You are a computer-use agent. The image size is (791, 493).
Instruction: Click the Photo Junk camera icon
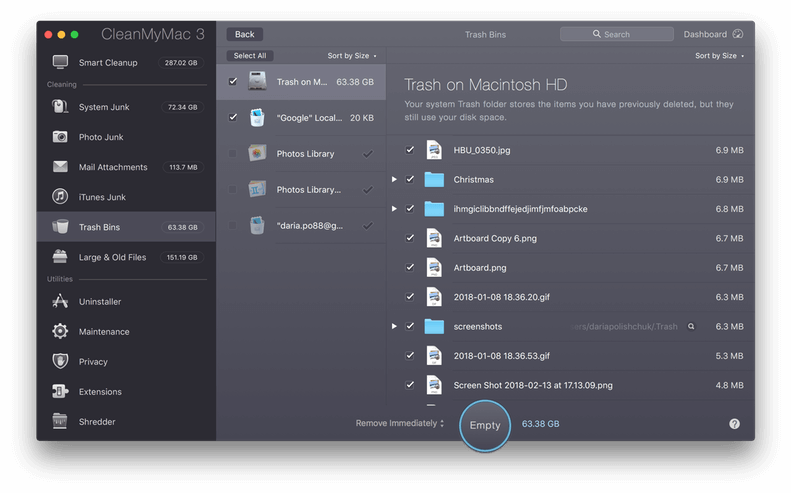point(60,137)
